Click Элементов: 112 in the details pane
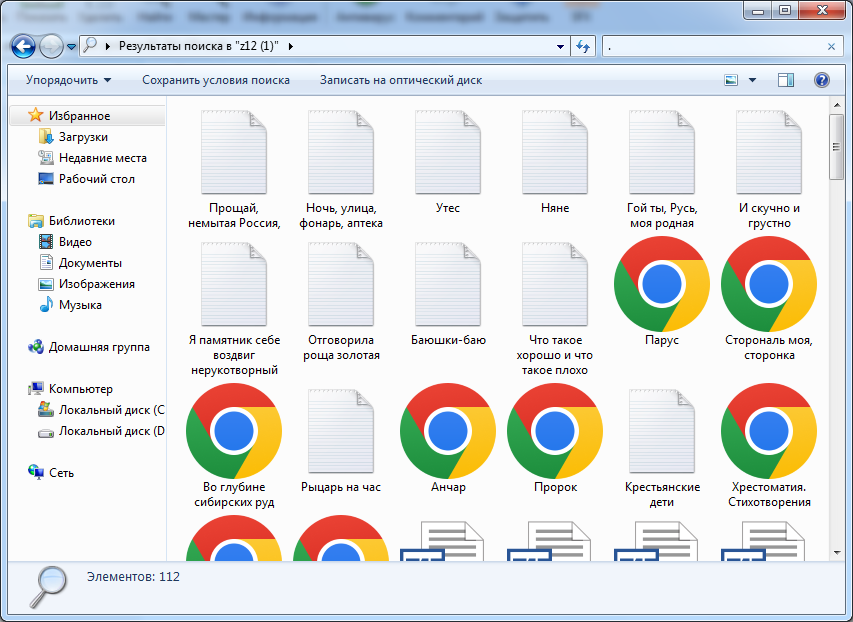Image resolution: width=853 pixels, height=622 pixels. 133,577
